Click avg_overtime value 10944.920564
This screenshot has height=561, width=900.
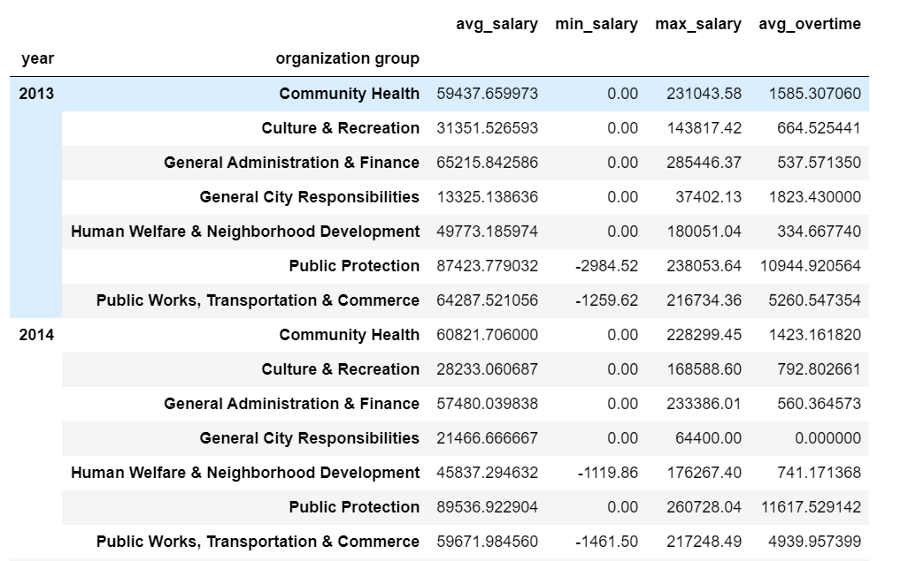(810, 266)
